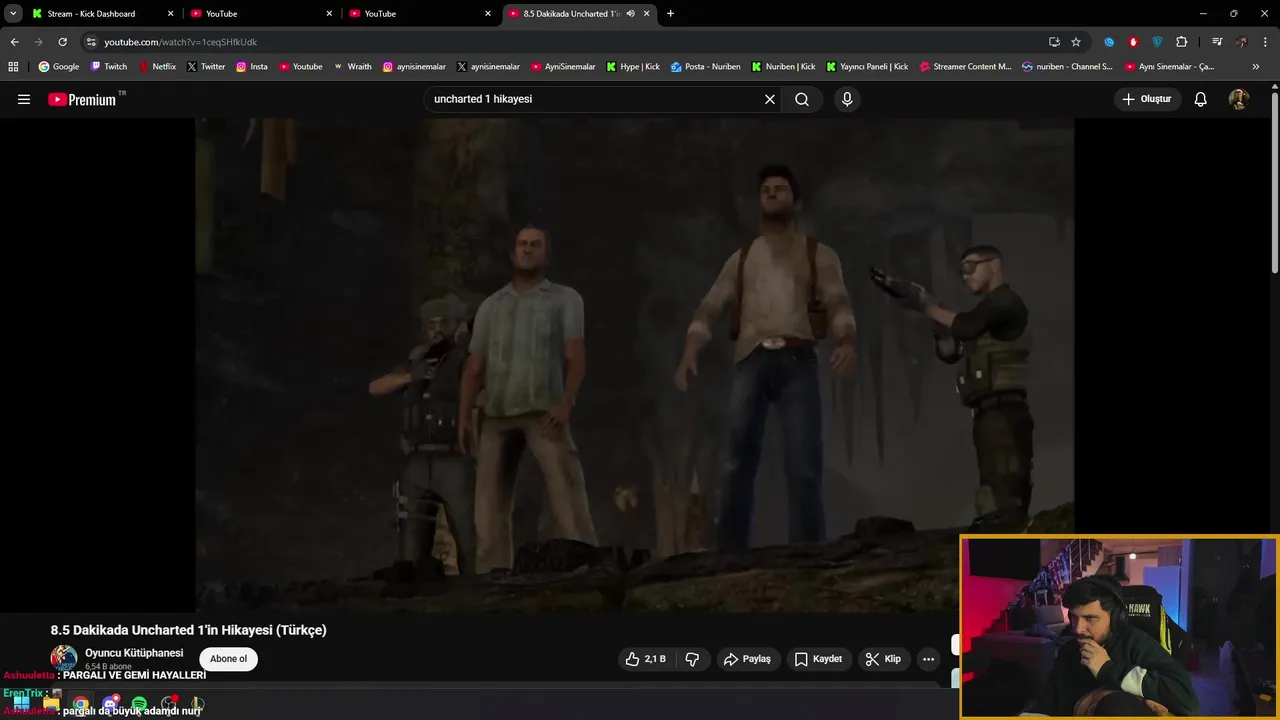Open the Chrome extensions puzzle icon
The width and height of the screenshot is (1280, 720).
[1181, 42]
